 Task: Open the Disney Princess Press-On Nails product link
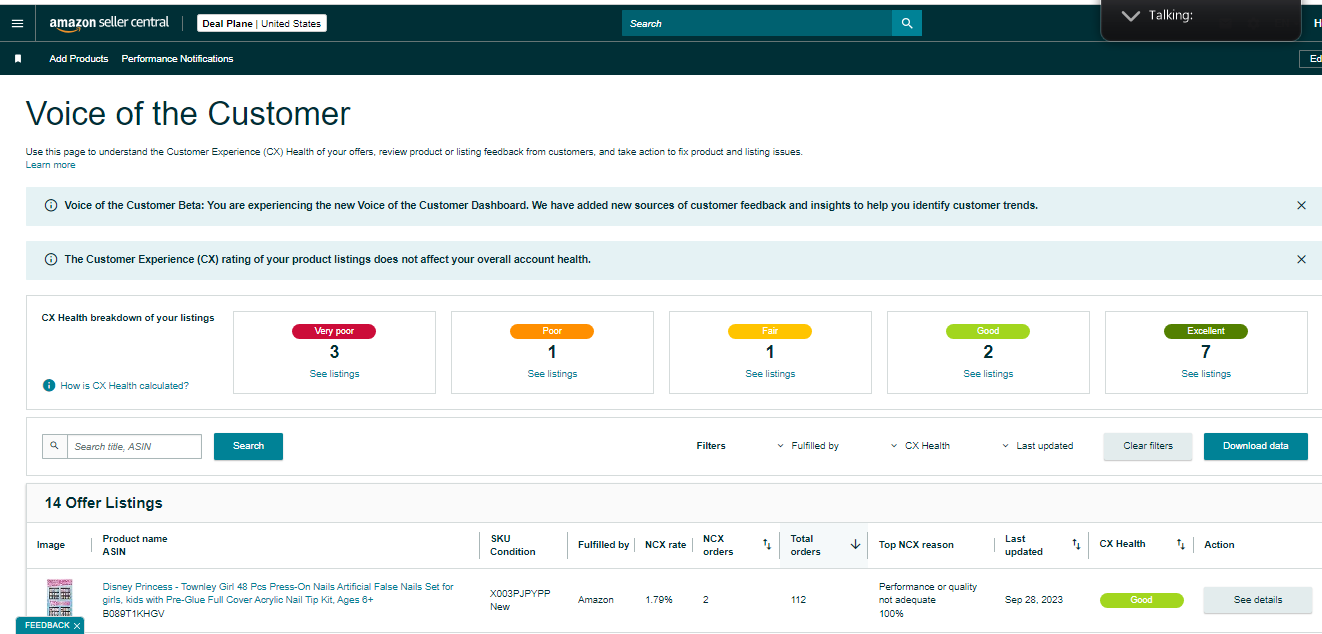click(x=278, y=593)
